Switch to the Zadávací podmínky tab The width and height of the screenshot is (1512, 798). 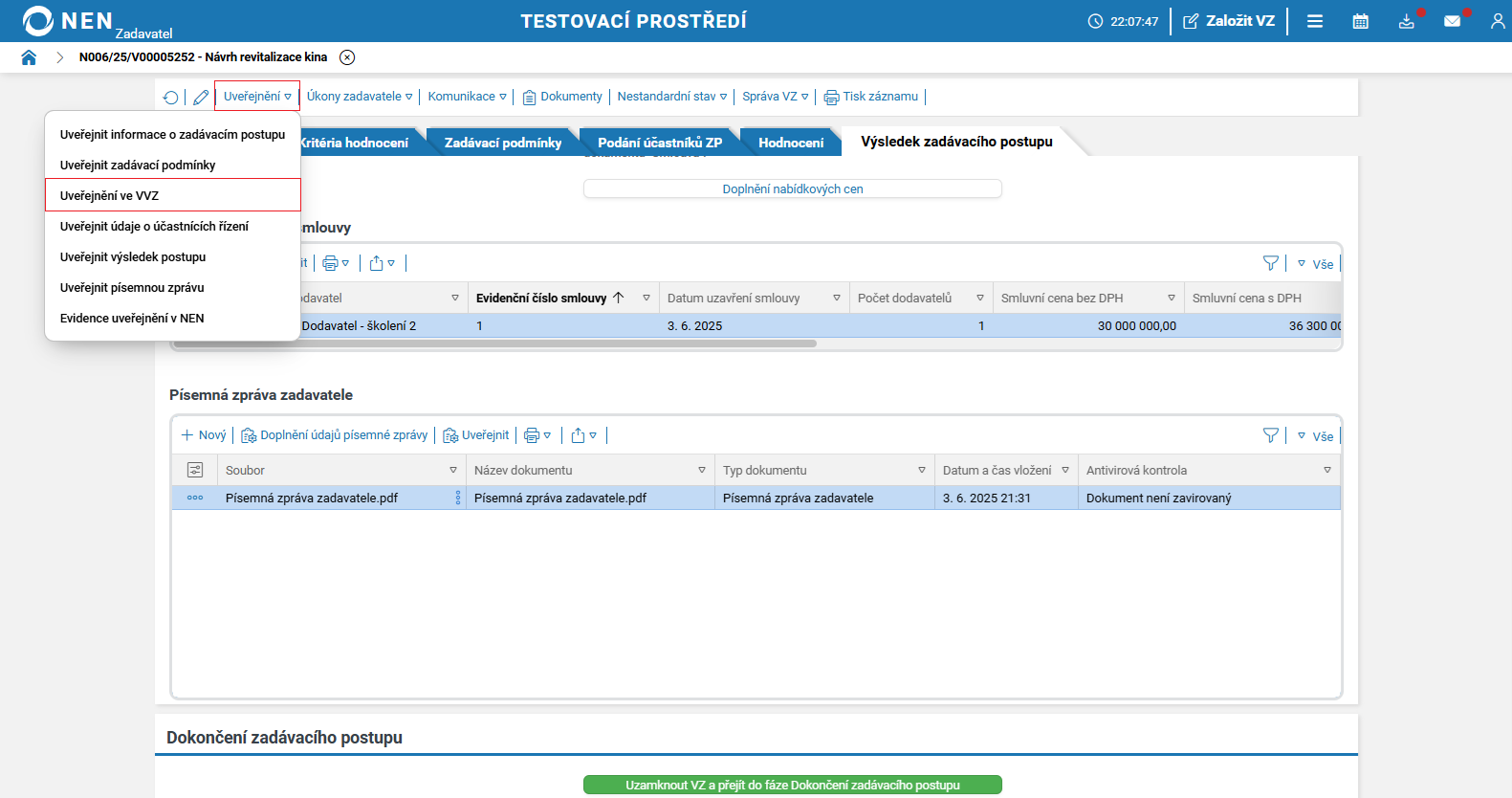tap(502, 143)
